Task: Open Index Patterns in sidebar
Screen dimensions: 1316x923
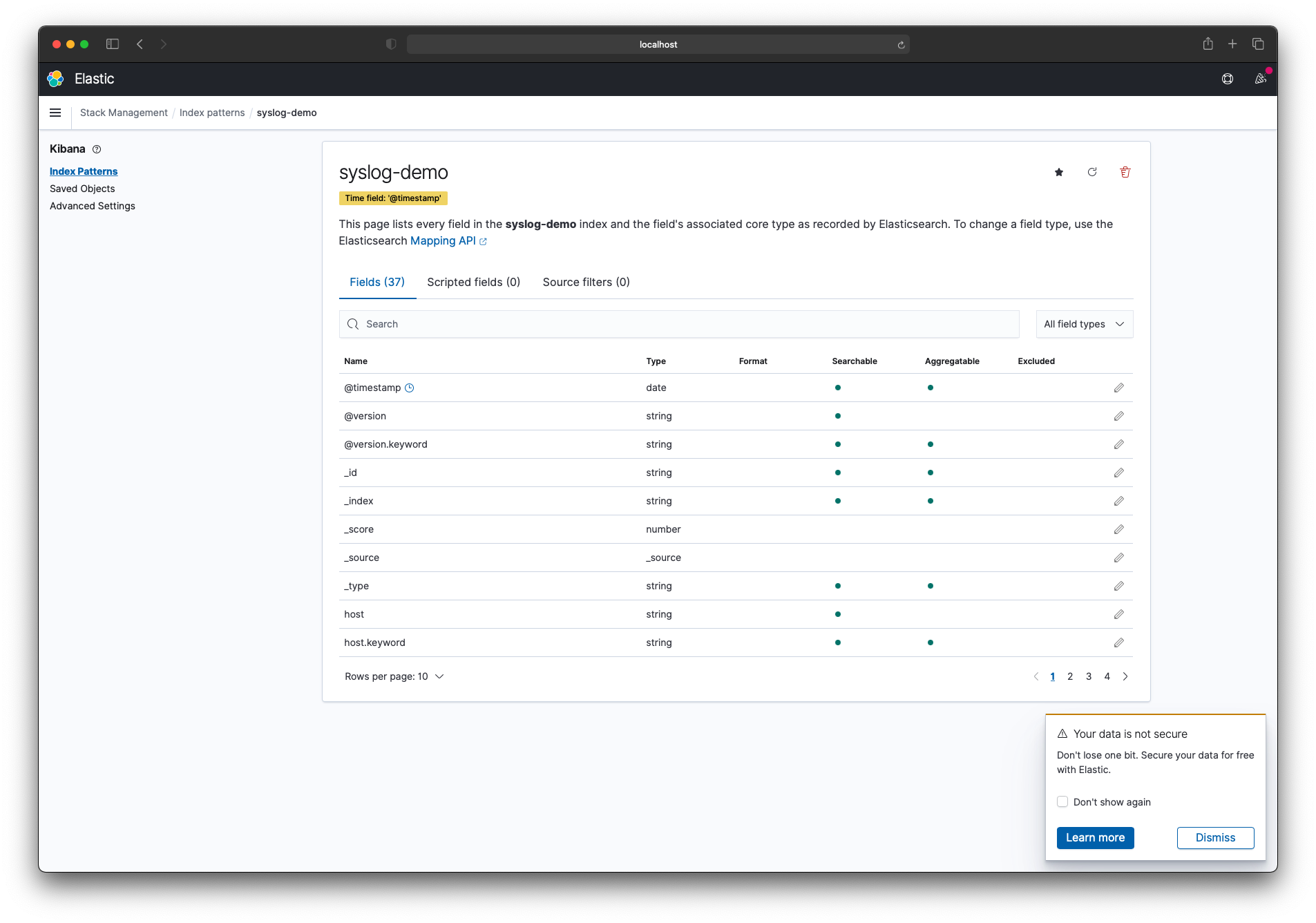Action: (84, 171)
